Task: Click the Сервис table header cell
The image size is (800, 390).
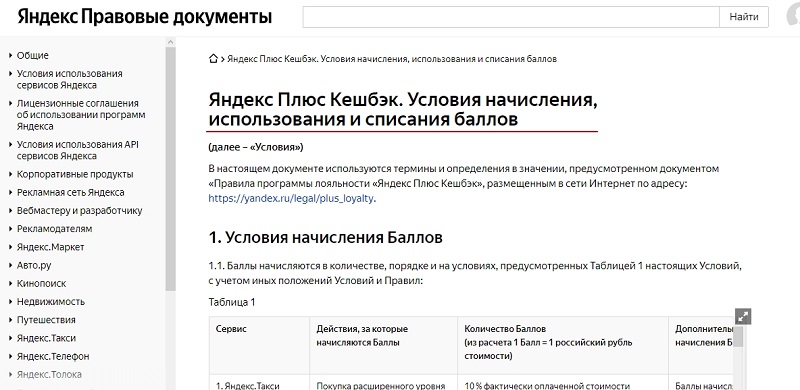Action: pyautogui.click(x=259, y=345)
